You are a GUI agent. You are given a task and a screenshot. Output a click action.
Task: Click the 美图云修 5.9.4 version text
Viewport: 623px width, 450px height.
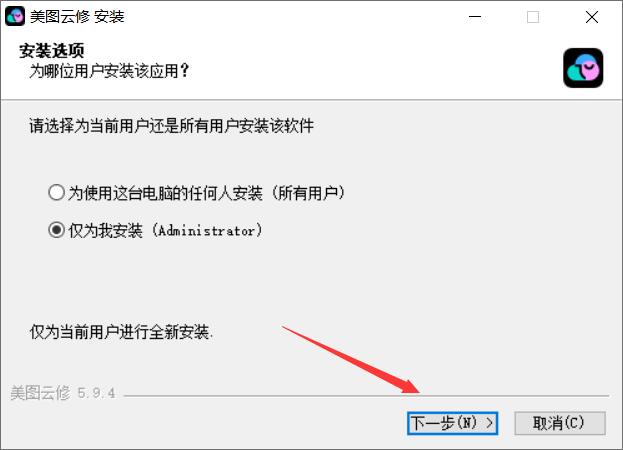63,393
